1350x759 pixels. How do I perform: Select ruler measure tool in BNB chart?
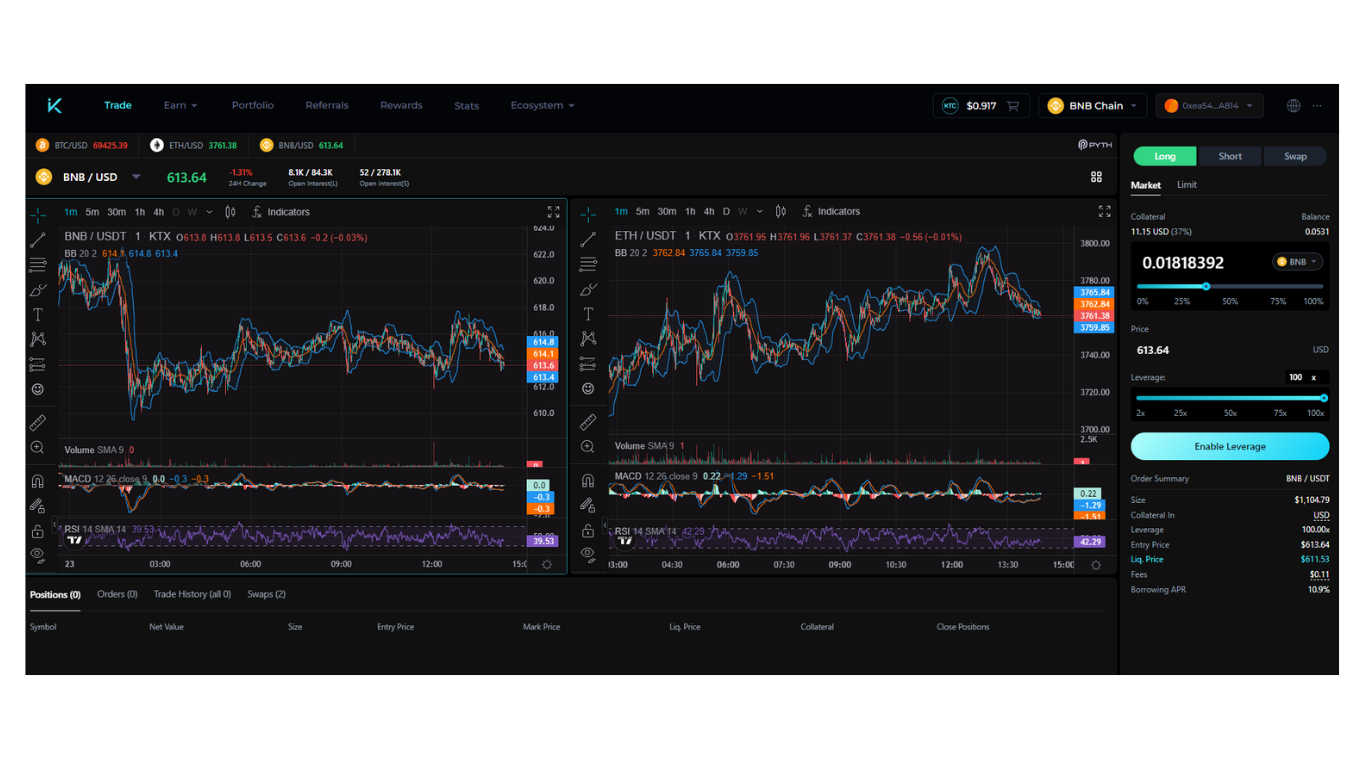point(37,422)
